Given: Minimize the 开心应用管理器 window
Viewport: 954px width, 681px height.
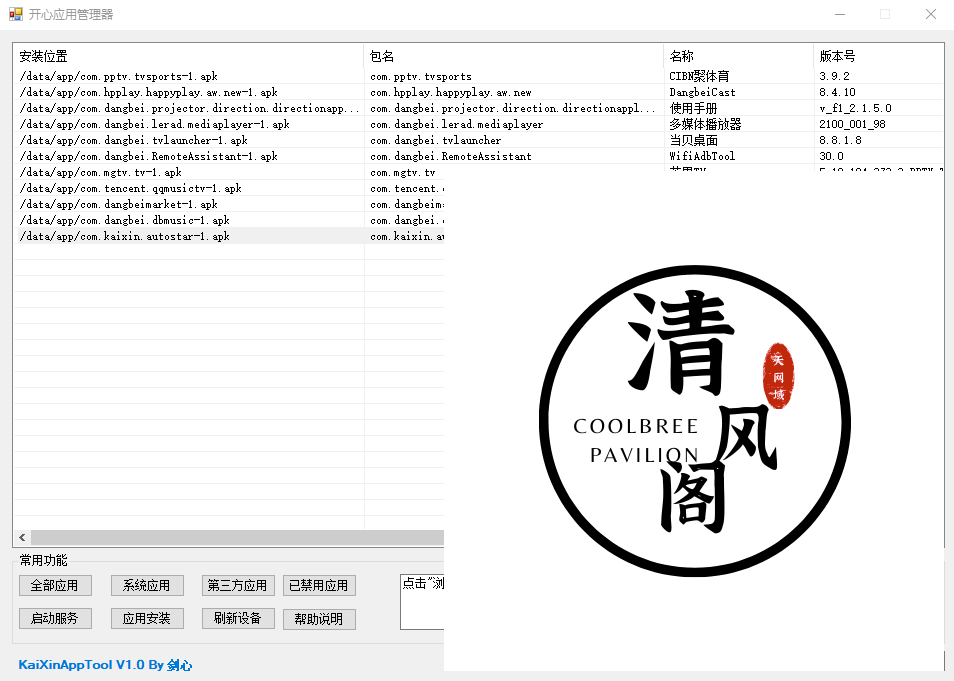Looking at the screenshot, I should click(x=840, y=14).
